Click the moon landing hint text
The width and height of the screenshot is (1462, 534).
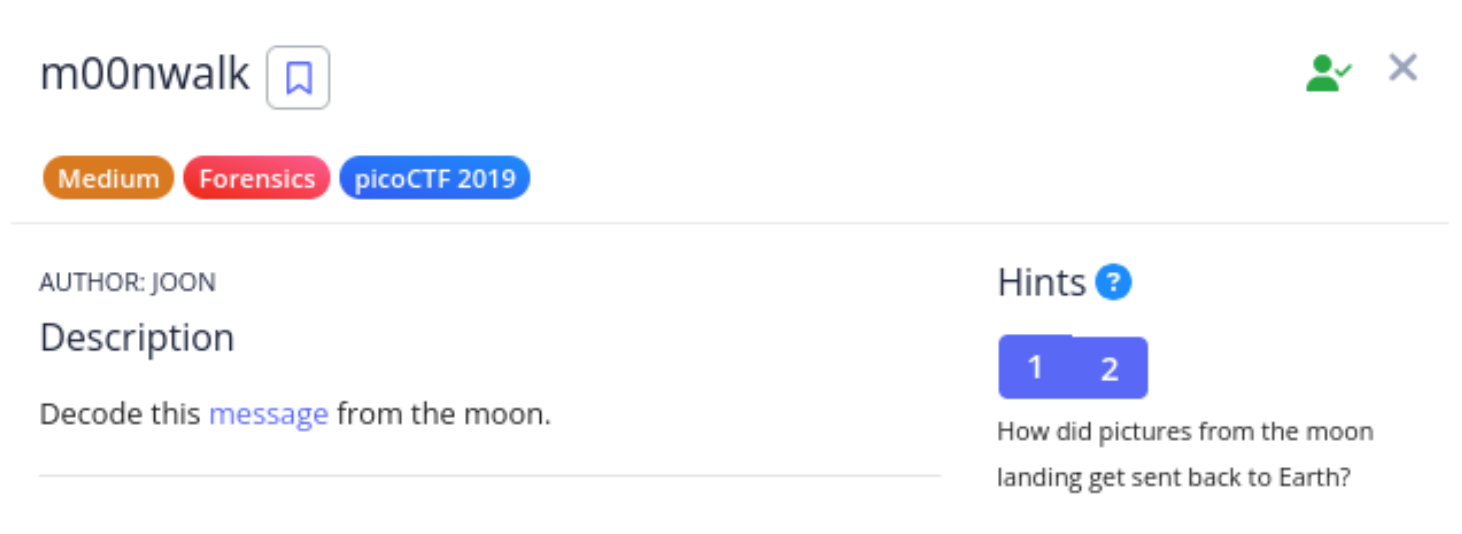click(x=1185, y=454)
